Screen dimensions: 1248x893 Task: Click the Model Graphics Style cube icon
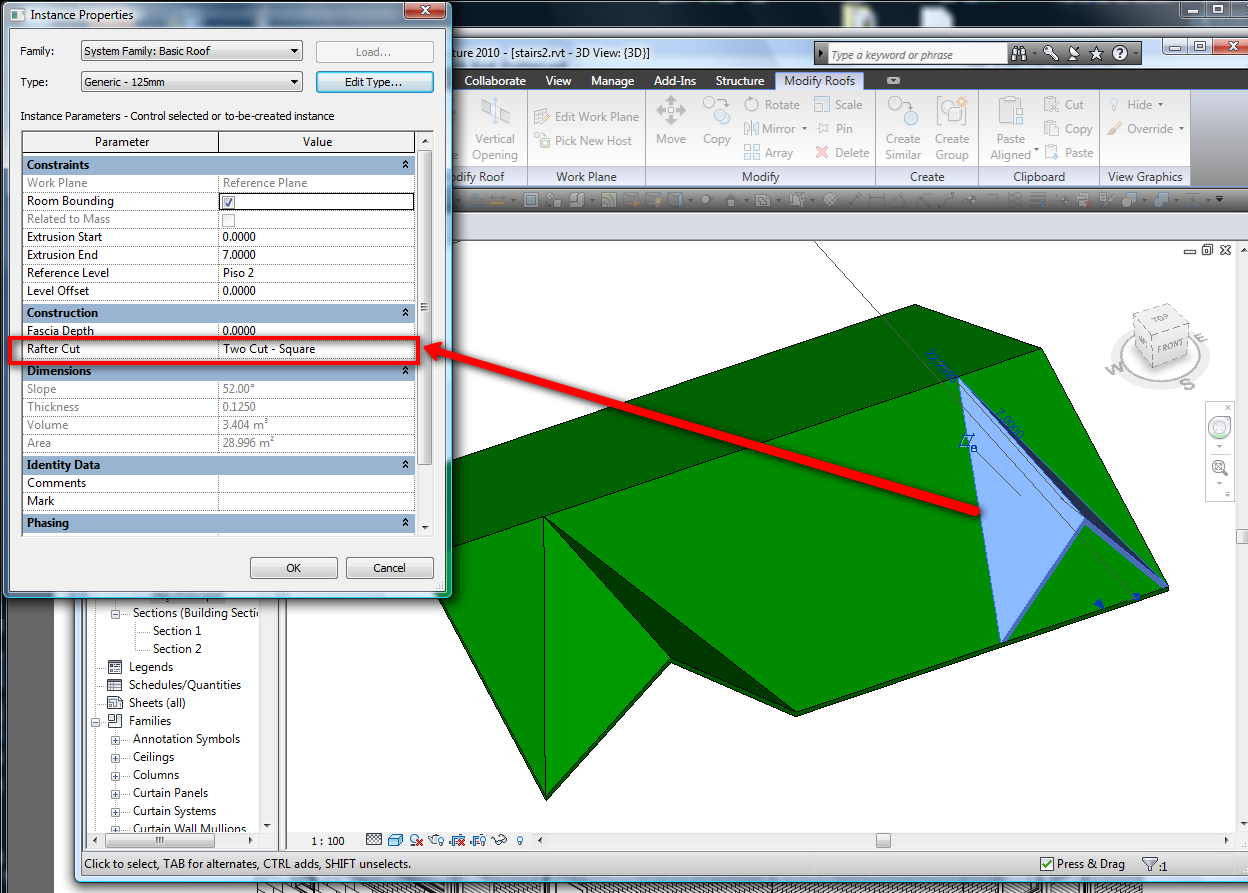395,840
